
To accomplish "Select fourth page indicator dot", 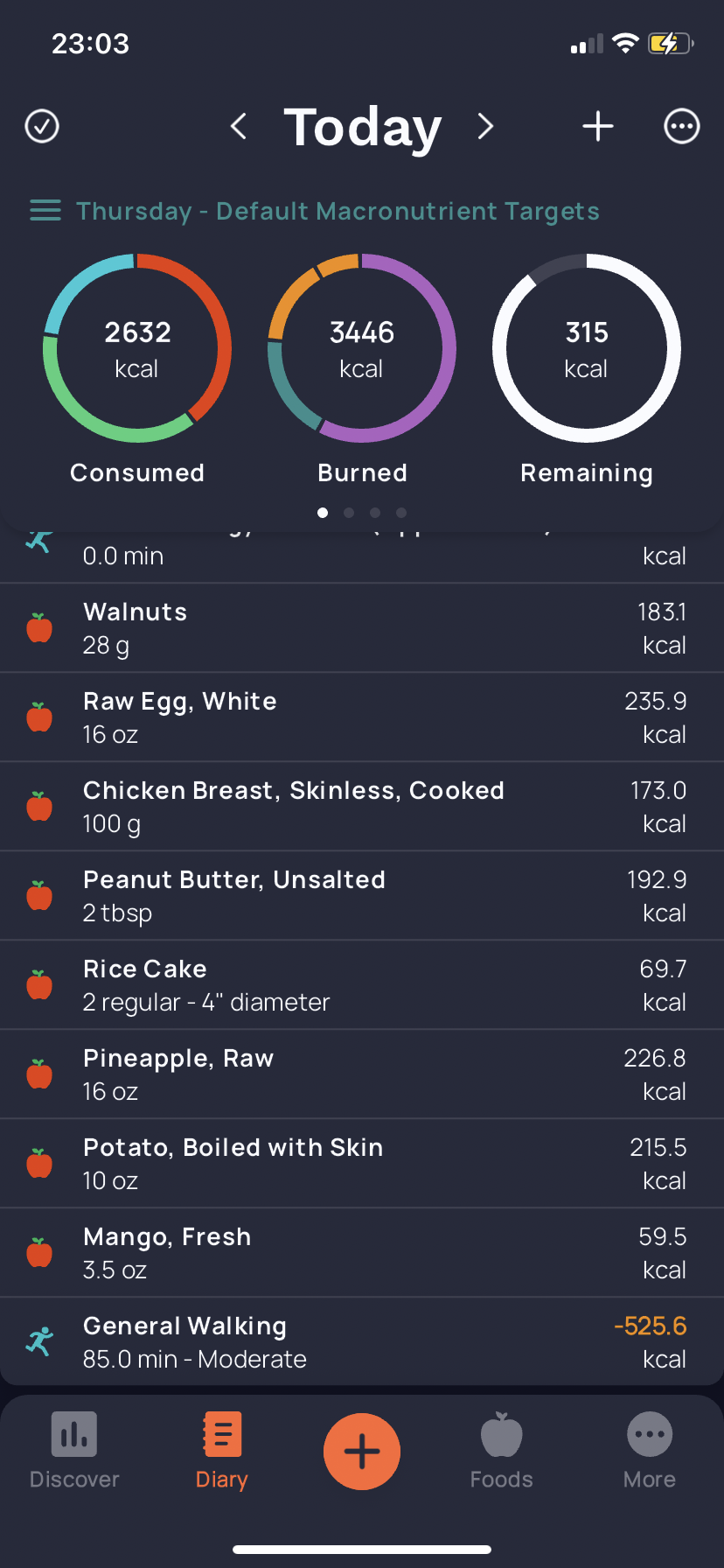I will [401, 513].
